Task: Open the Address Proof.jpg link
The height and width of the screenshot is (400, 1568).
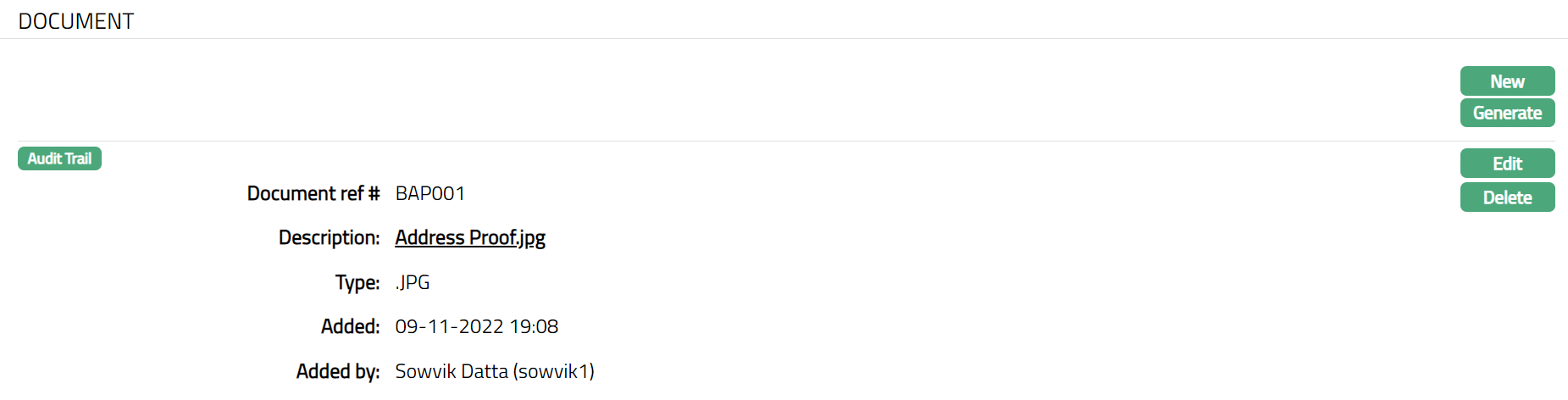Action: point(470,237)
